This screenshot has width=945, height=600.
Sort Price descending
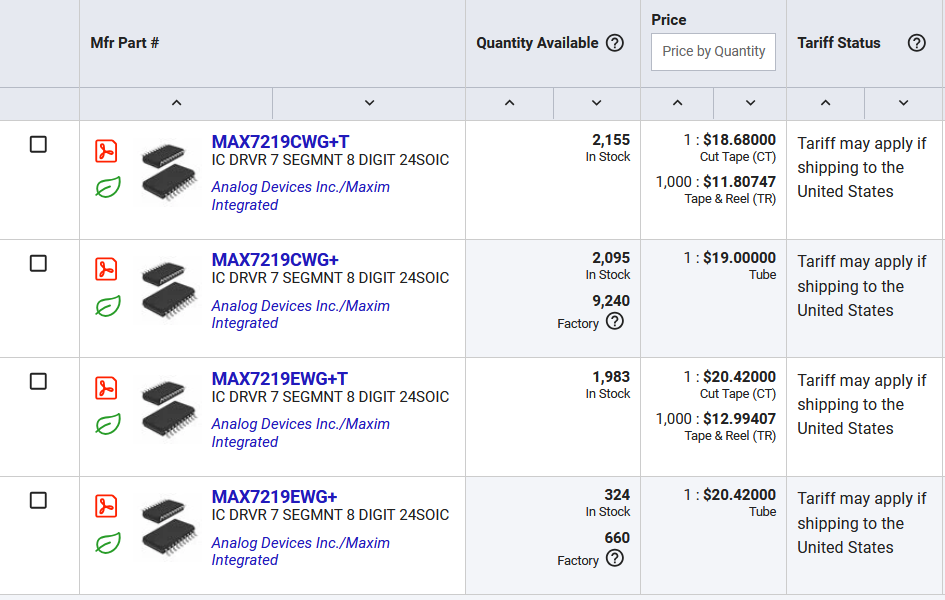point(750,103)
